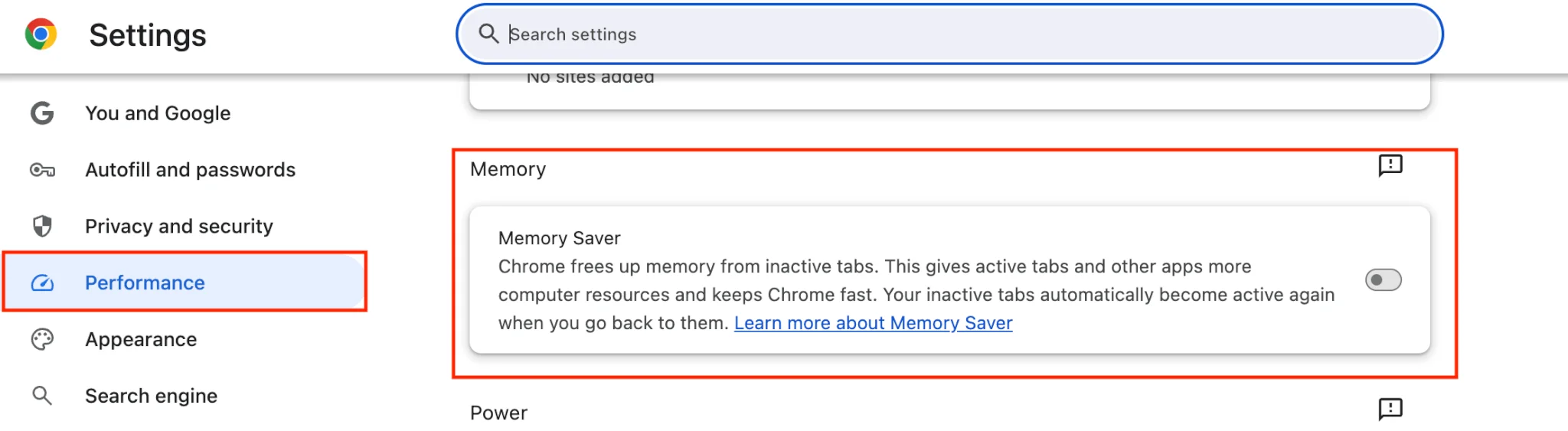Click the key icon beside Autofill and passwords
The image size is (1568, 431).
tap(42, 170)
